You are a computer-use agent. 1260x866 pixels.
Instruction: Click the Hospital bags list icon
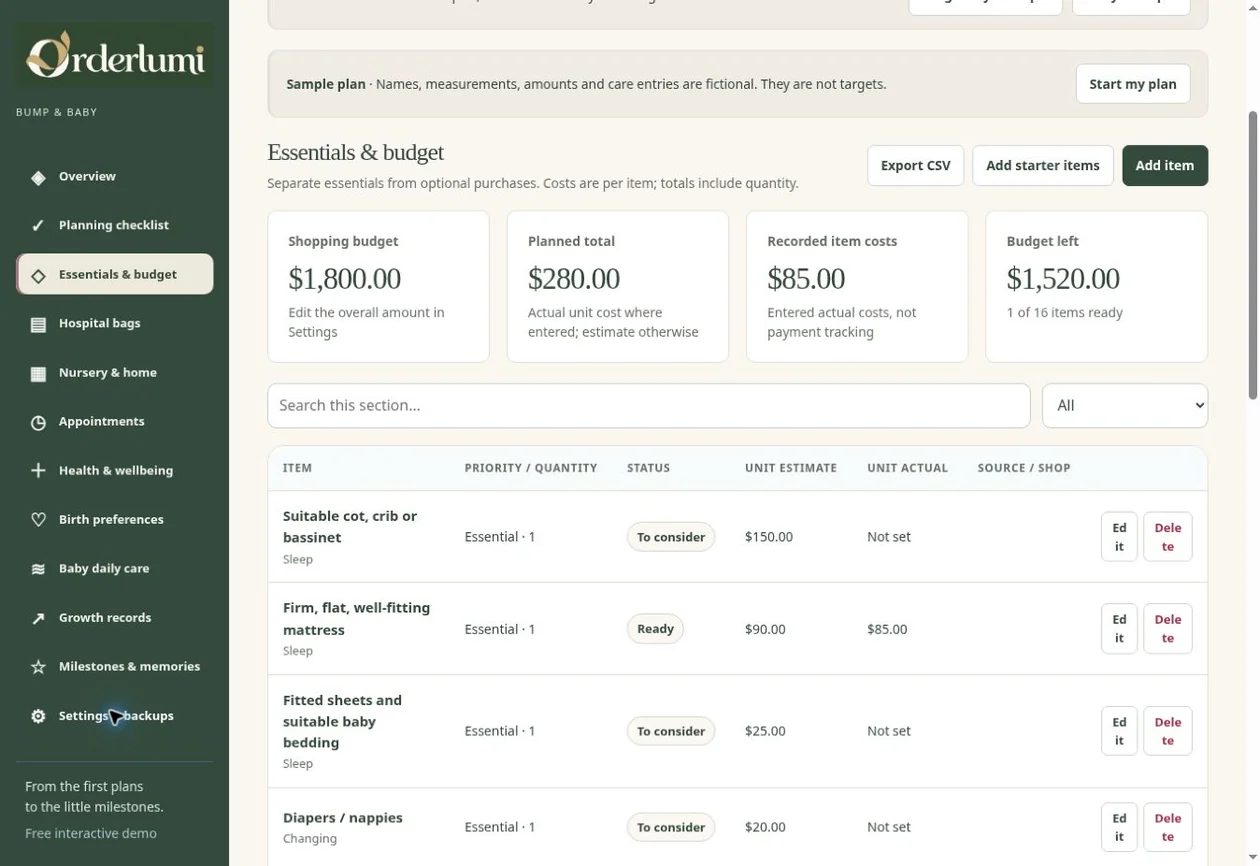tap(38, 324)
